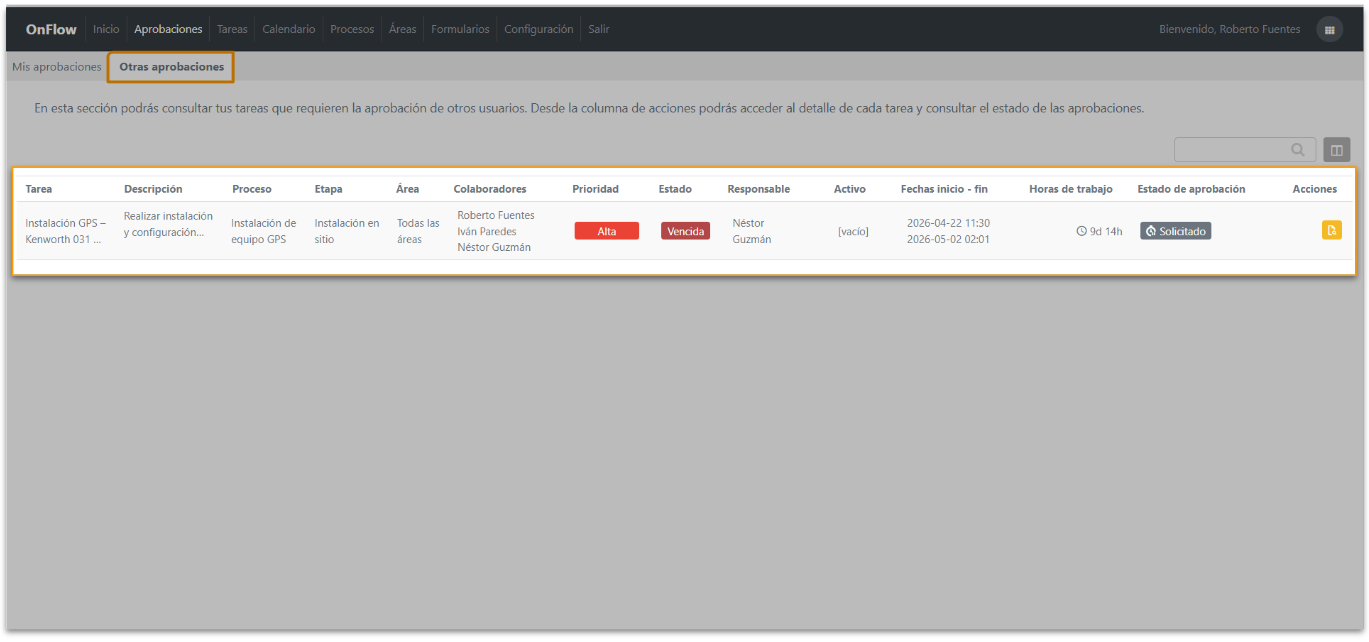Click the OnFlow brand logo
This screenshot has width=1369, height=642.
[x=51, y=29]
